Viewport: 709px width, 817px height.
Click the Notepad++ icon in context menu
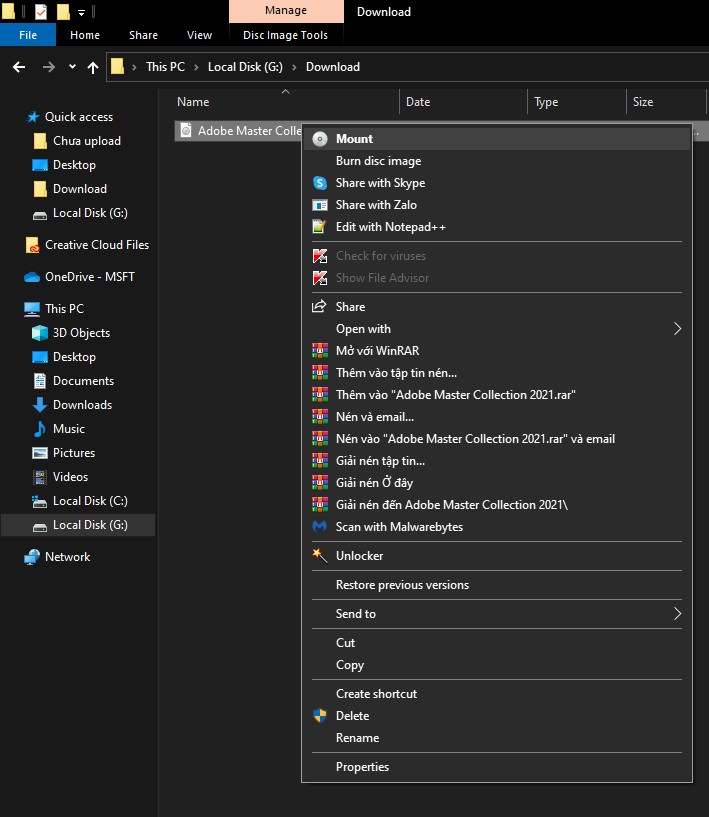click(x=320, y=227)
